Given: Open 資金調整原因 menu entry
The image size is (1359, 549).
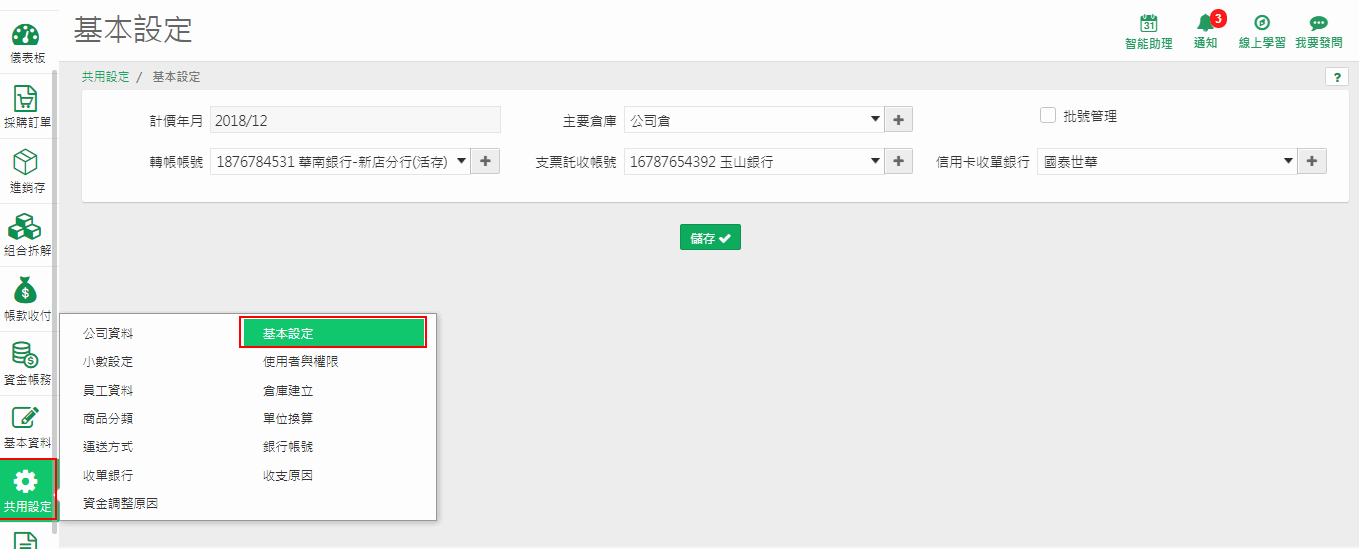Looking at the screenshot, I should (x=120, y=504).
